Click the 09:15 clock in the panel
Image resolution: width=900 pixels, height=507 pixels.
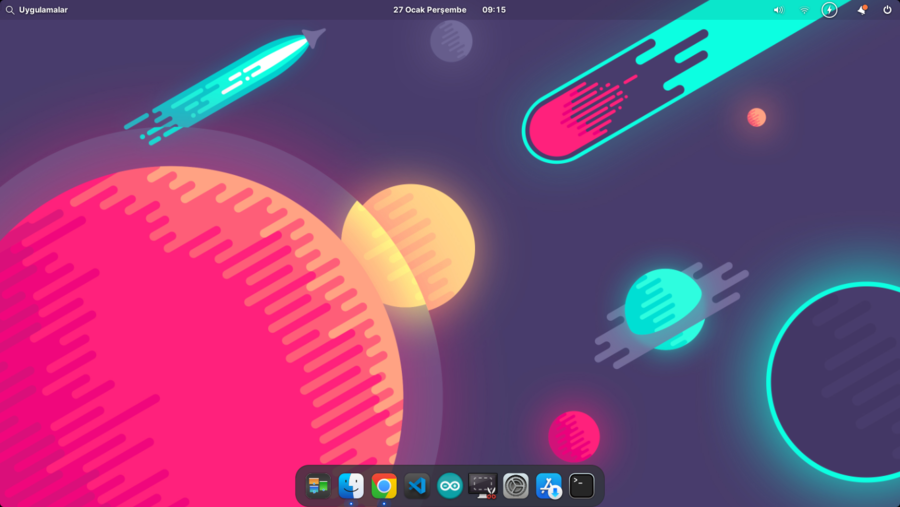click(494, 10)
